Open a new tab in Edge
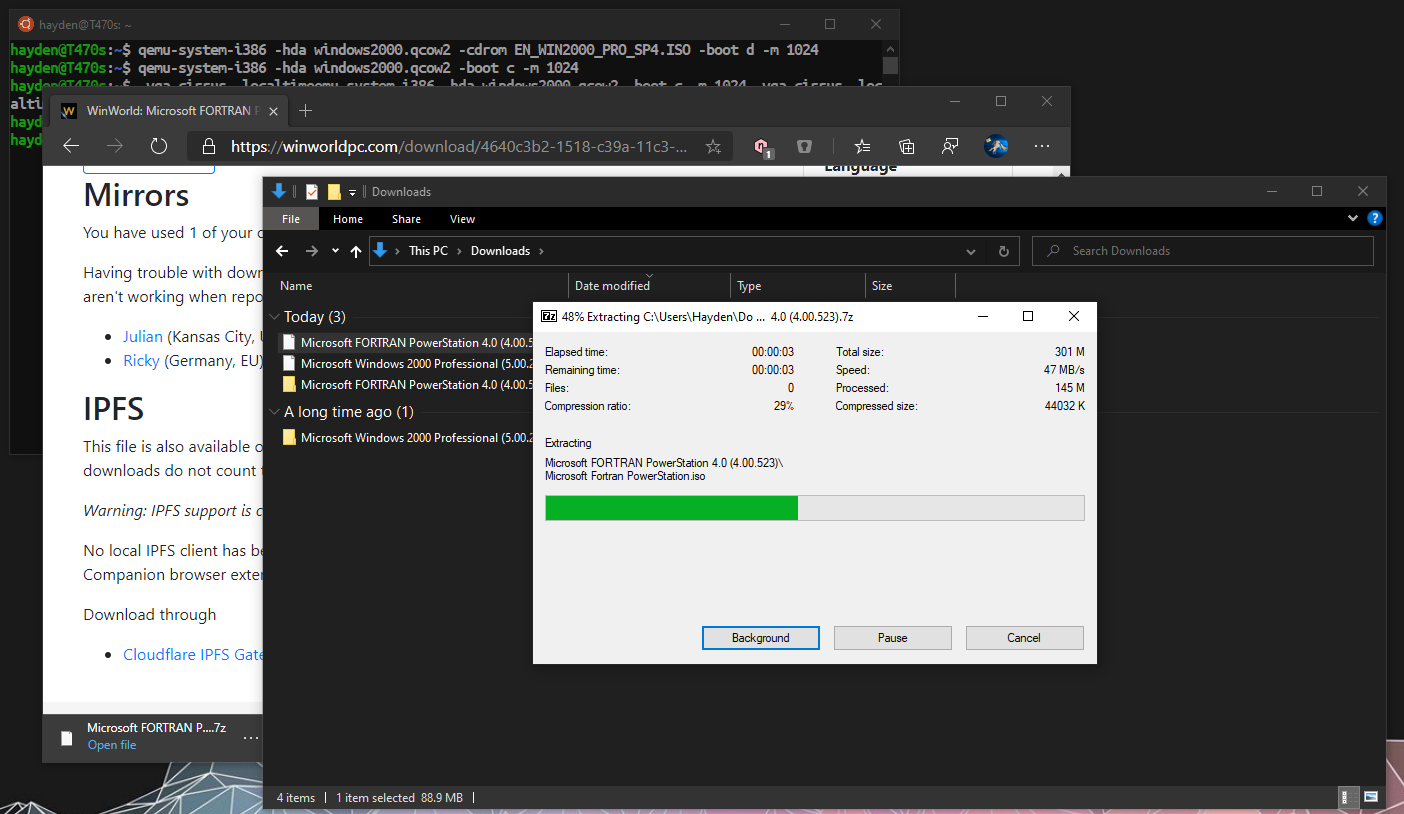The image size is (1404, 814). pyautogui.click(x=306, y=110)
